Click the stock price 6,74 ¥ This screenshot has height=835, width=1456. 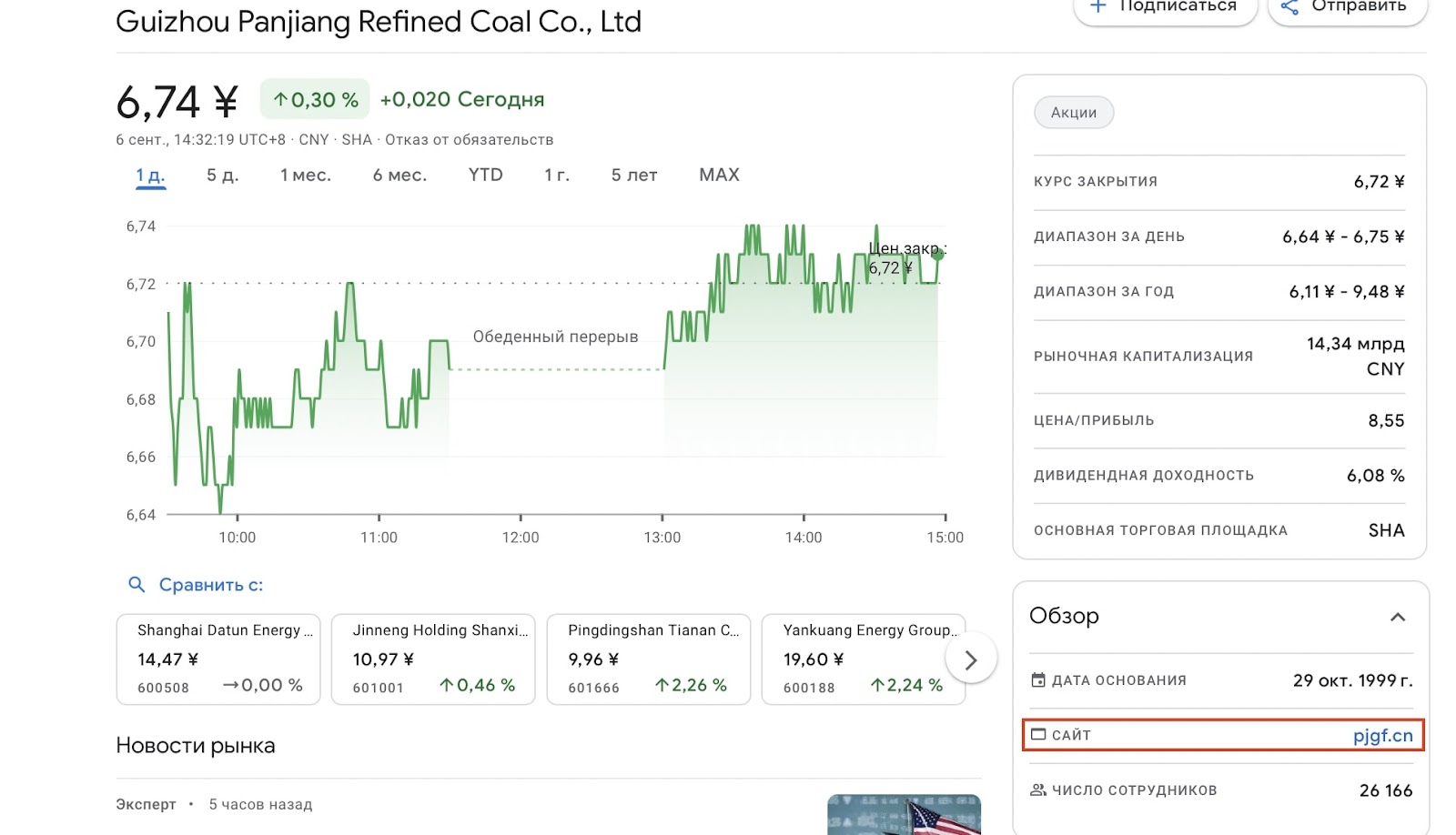point(177,102)
